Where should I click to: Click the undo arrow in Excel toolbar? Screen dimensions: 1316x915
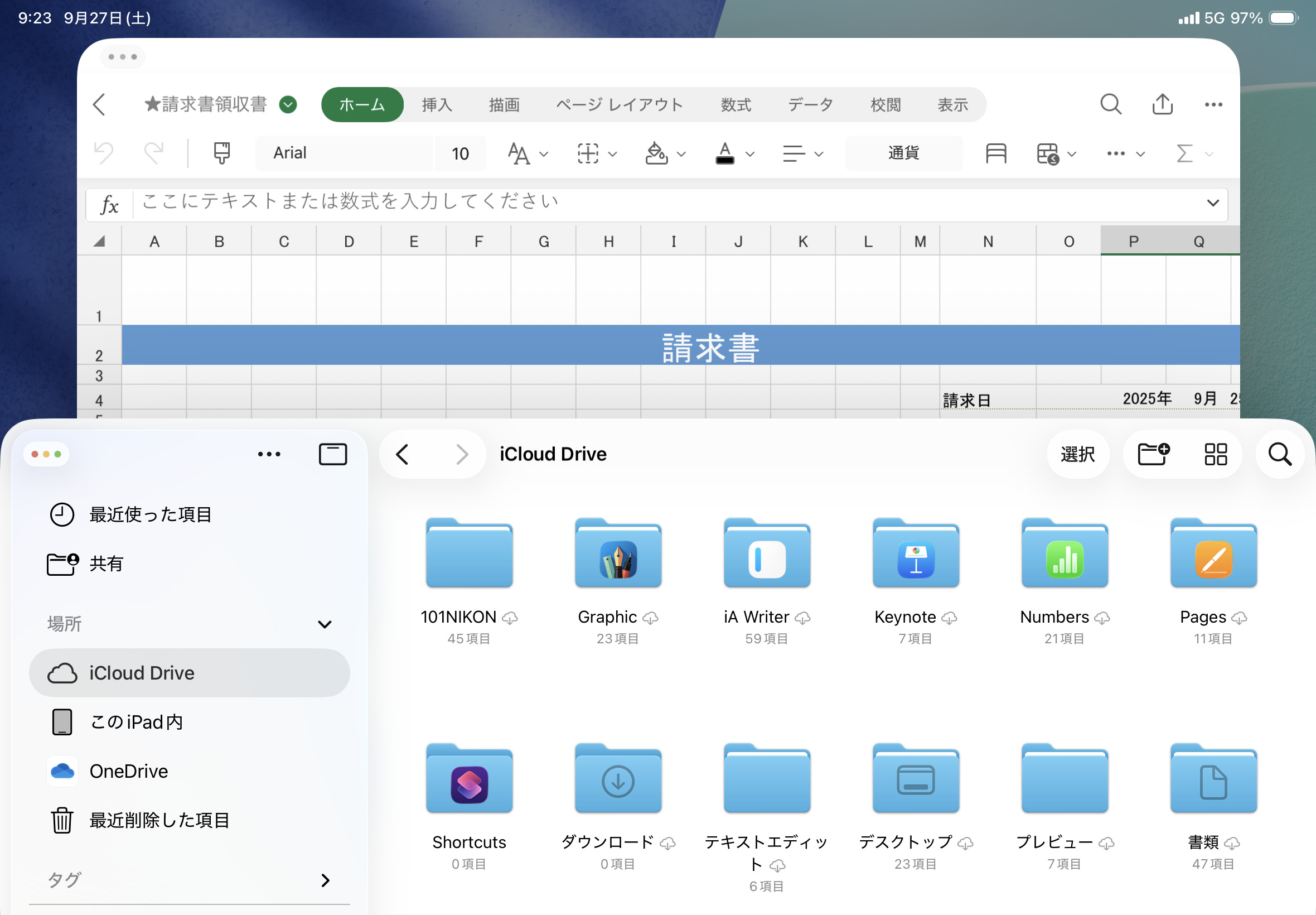click(x=104, y=153)
